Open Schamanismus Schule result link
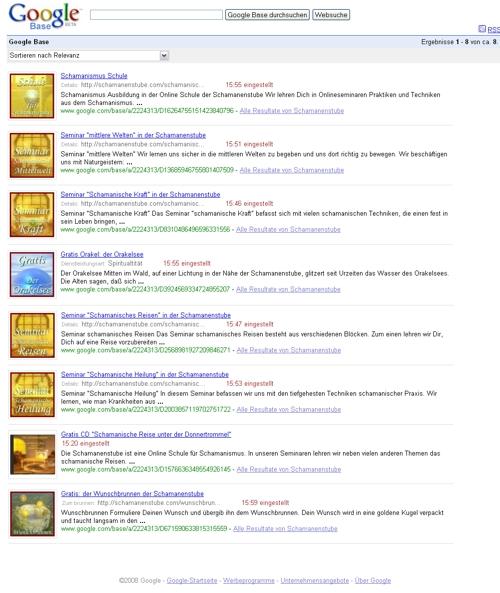The height and width of the screenshot is (593, 500). [94, 76]
